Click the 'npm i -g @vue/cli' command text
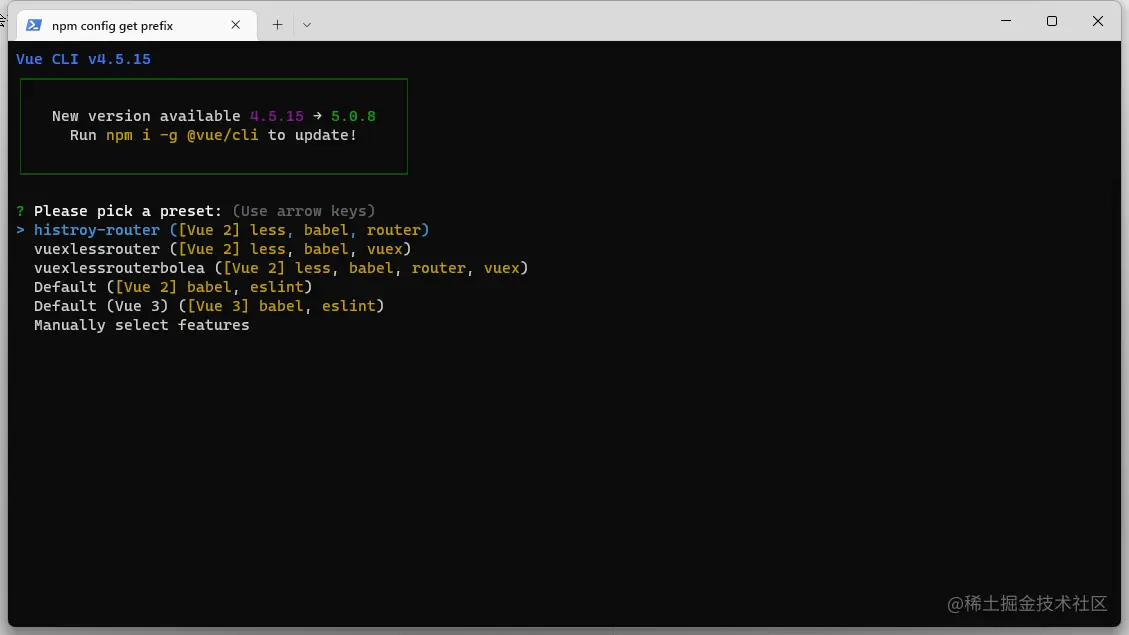Image resolution: width=1129 pixels, height=635 pixels. (x=182, y=135)
